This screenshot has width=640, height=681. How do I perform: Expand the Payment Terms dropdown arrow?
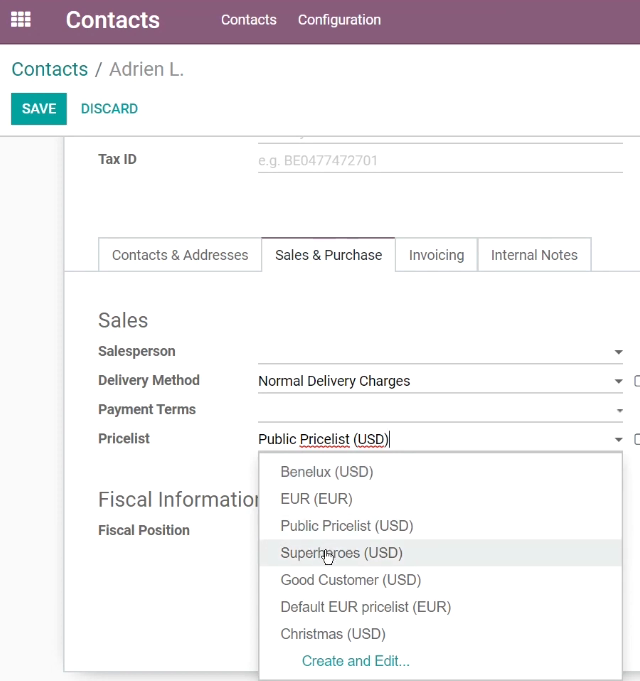pos(620,410)
